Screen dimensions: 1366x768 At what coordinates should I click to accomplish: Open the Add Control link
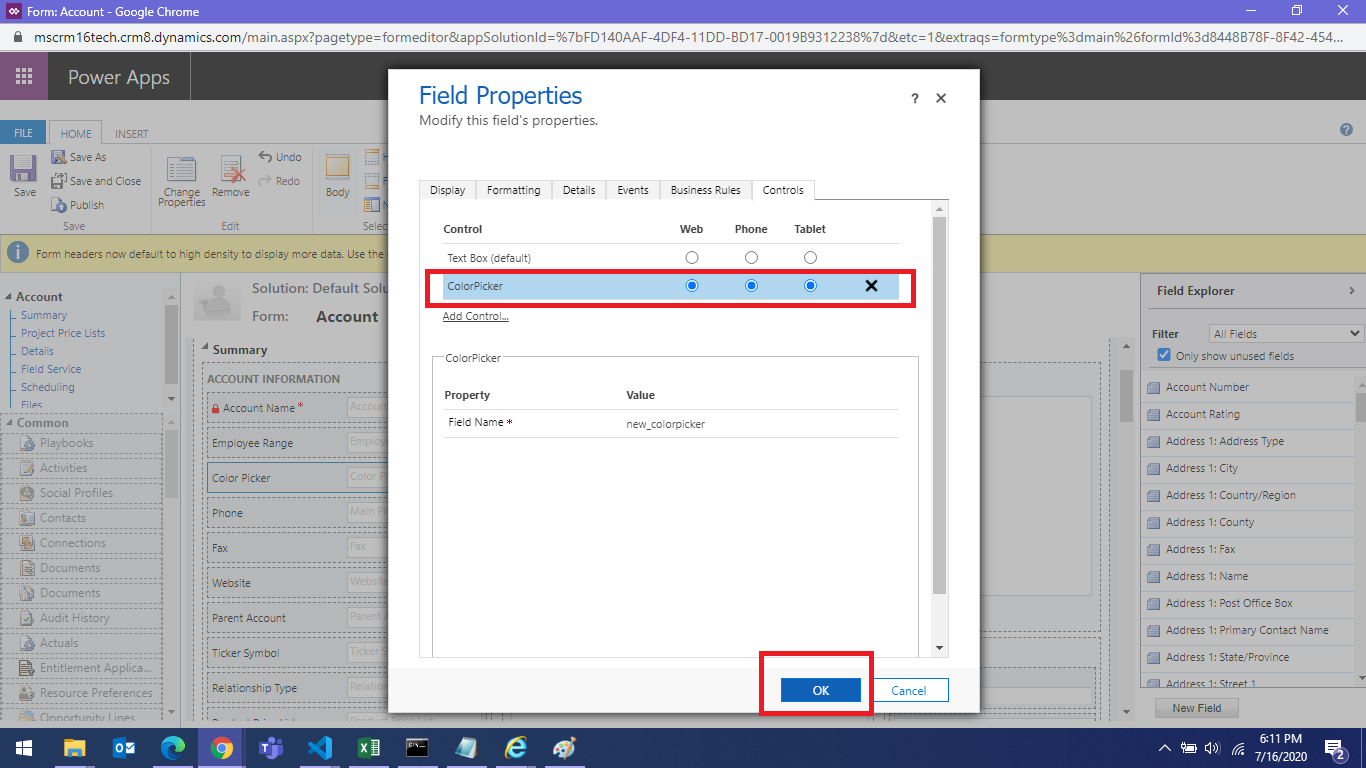click(476, 316)
